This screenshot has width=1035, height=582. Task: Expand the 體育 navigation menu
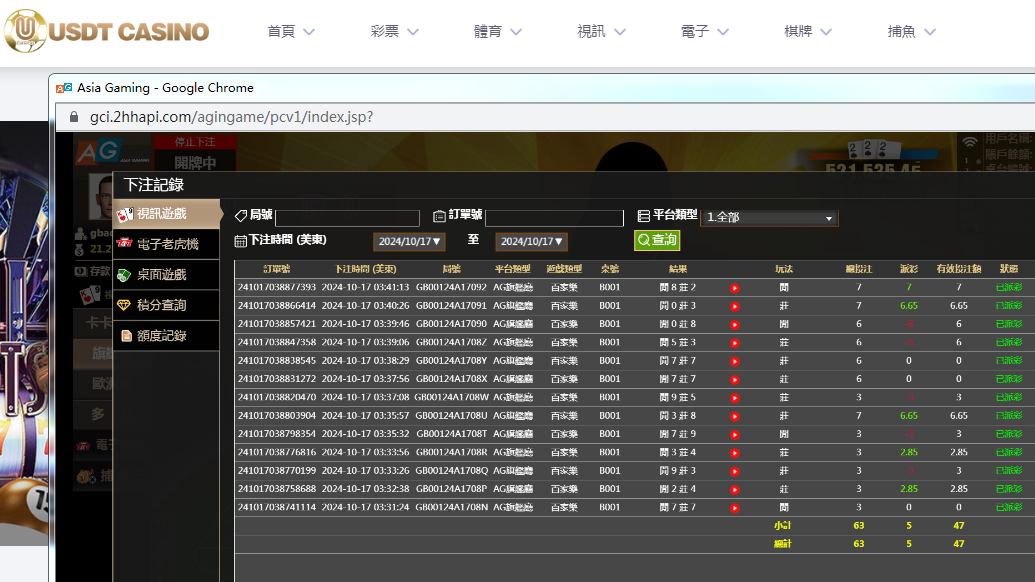click(500, 32)
